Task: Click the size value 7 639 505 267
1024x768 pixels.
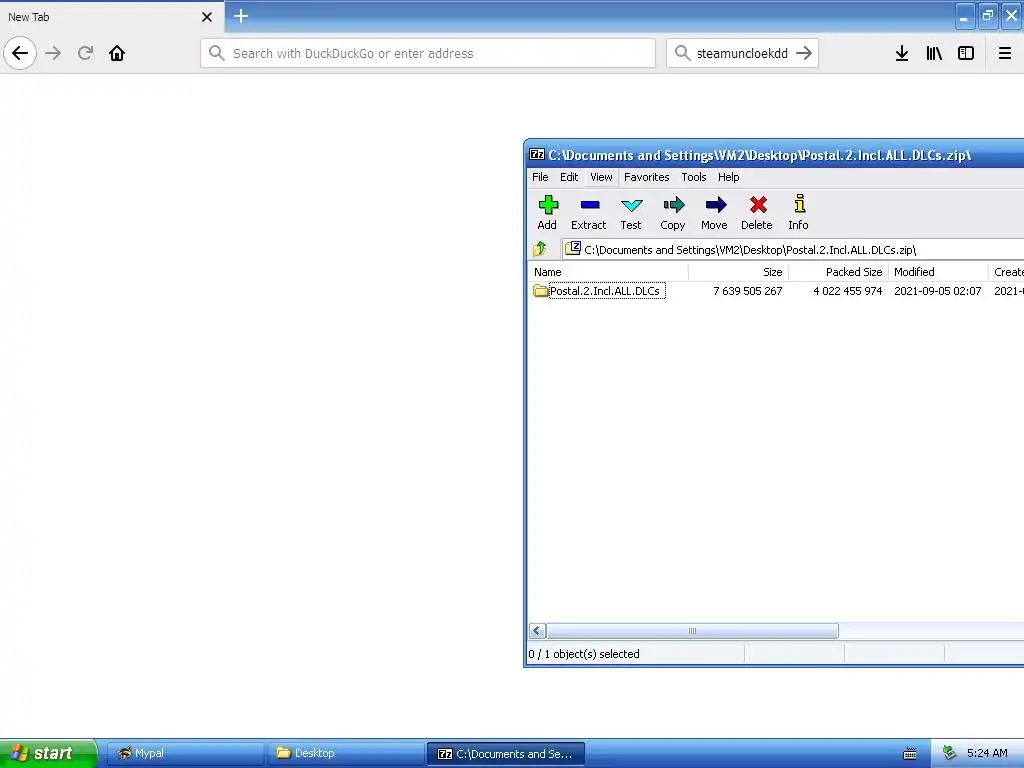Action: 748,291
